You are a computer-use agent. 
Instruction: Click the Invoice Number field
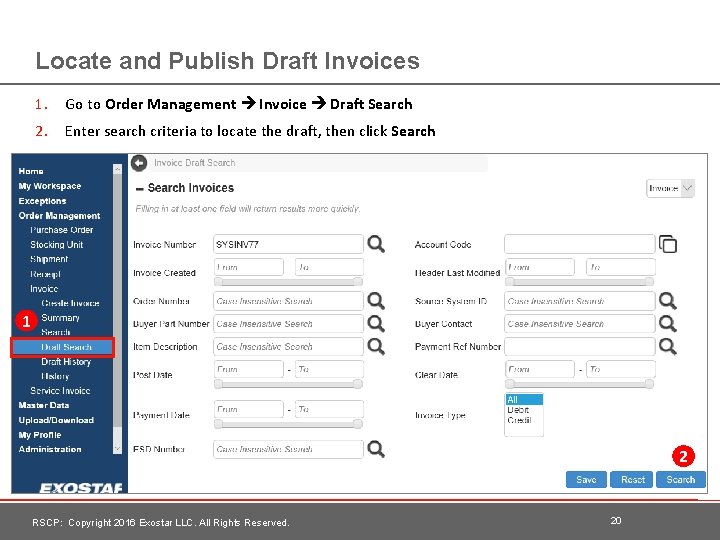288,244
